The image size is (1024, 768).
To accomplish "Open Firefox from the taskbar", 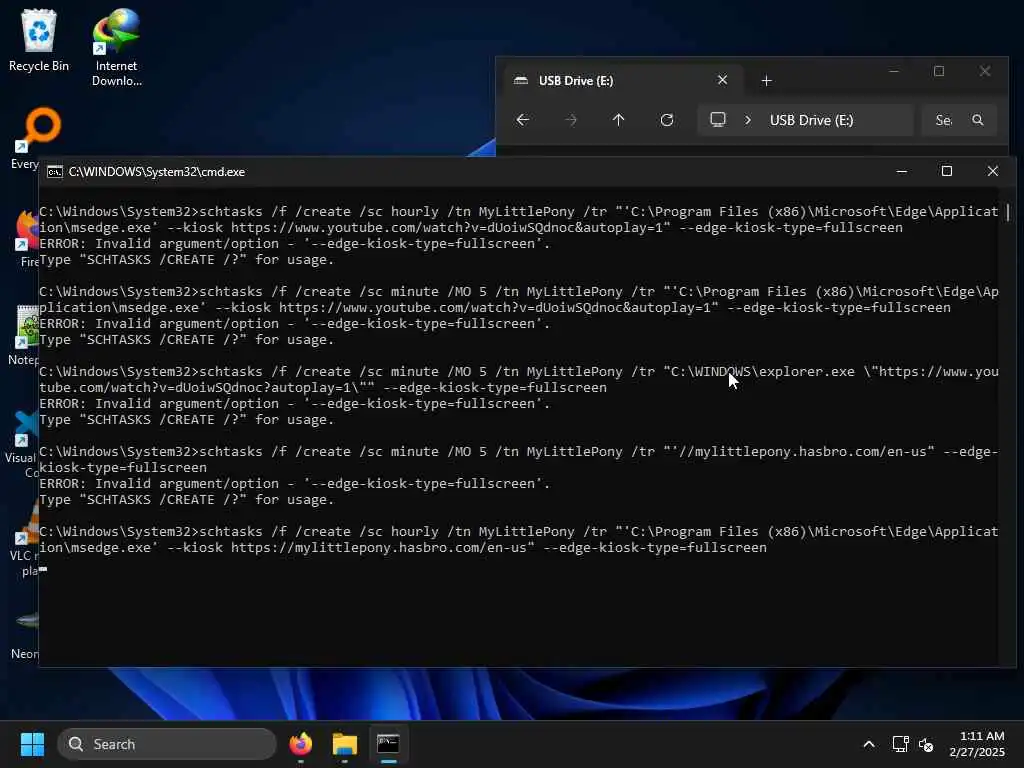I will coord(300,744).
